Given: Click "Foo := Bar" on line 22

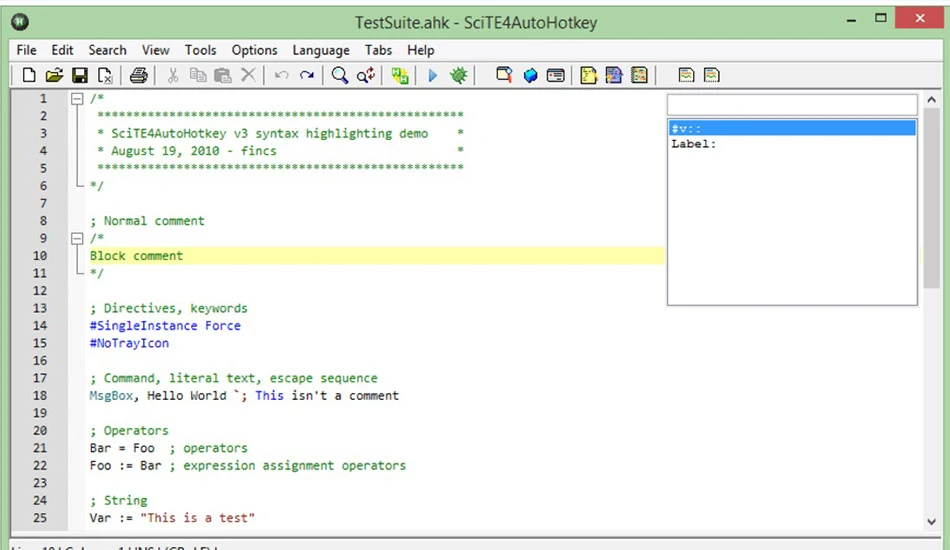Looking at the screenshot, I should click(125, 466).
